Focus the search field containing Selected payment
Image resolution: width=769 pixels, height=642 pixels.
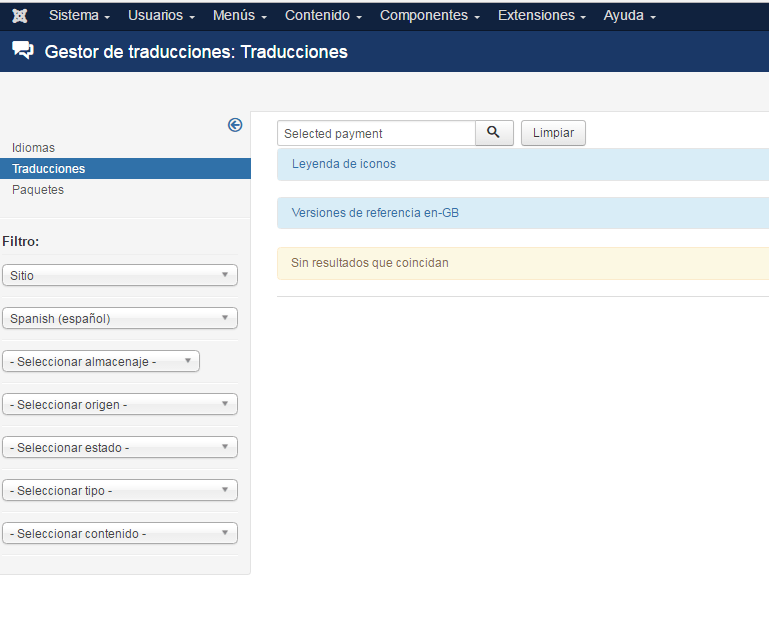click(376, 133)
